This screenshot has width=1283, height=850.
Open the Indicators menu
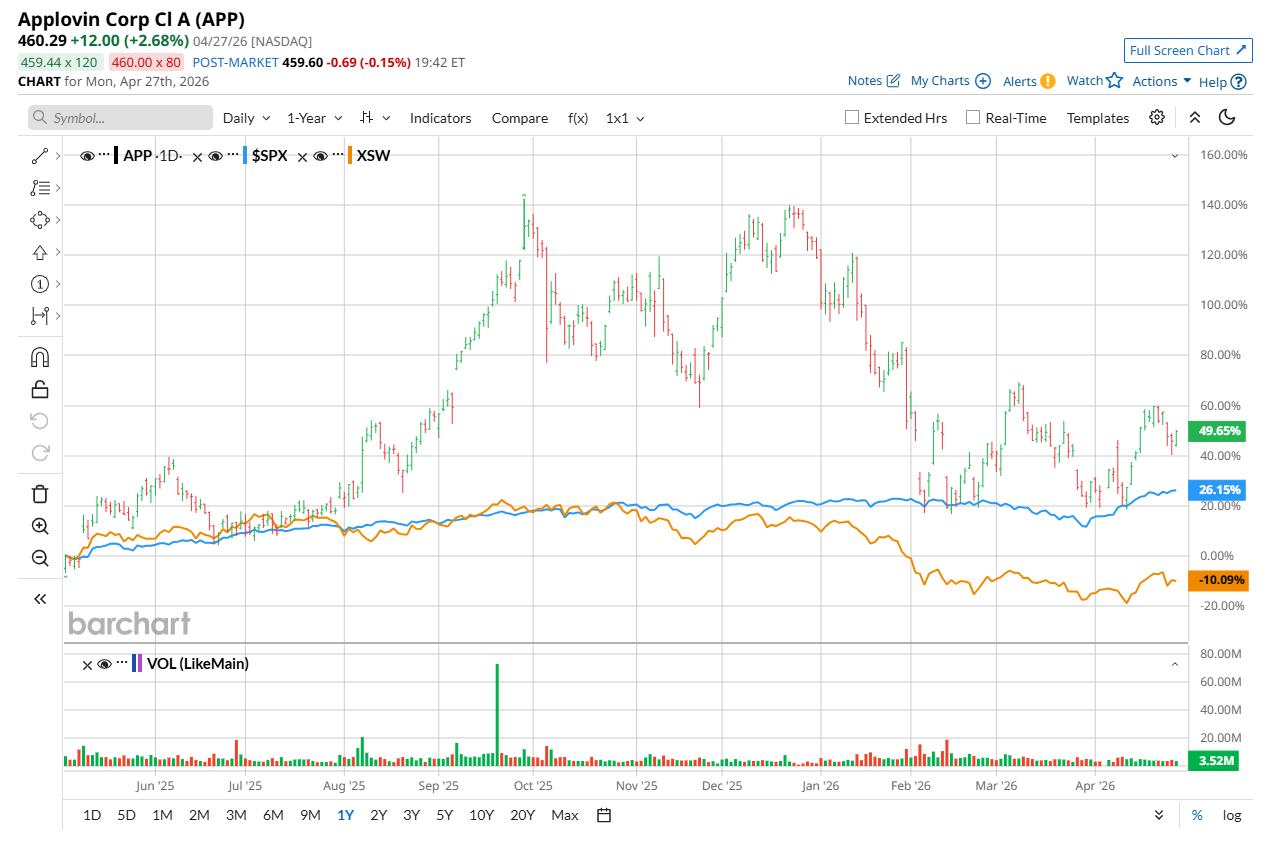(440, 118)
